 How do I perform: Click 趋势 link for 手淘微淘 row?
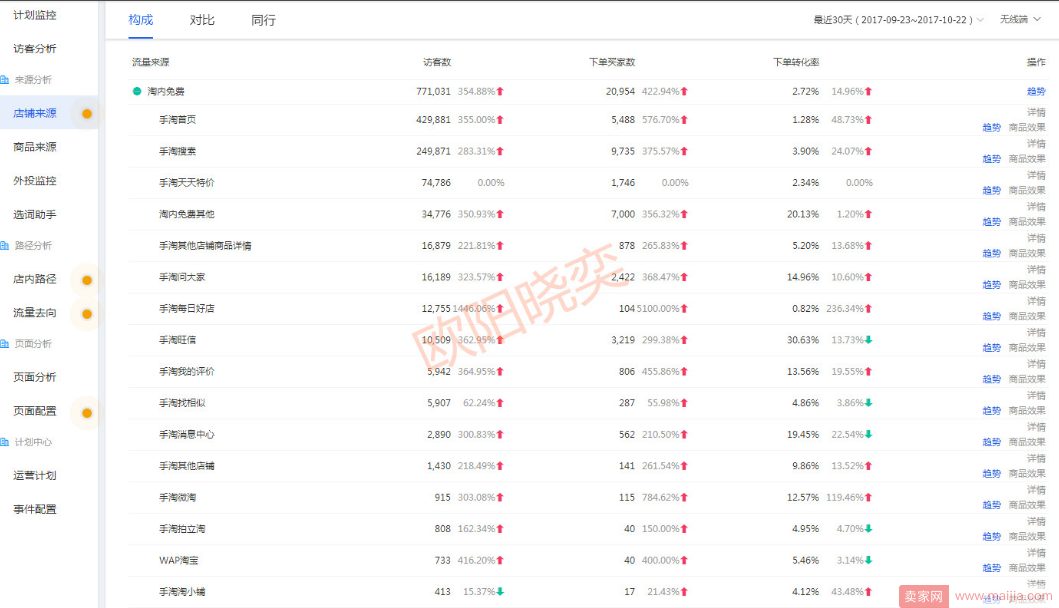pyautogui.click(x=991, y=505)
